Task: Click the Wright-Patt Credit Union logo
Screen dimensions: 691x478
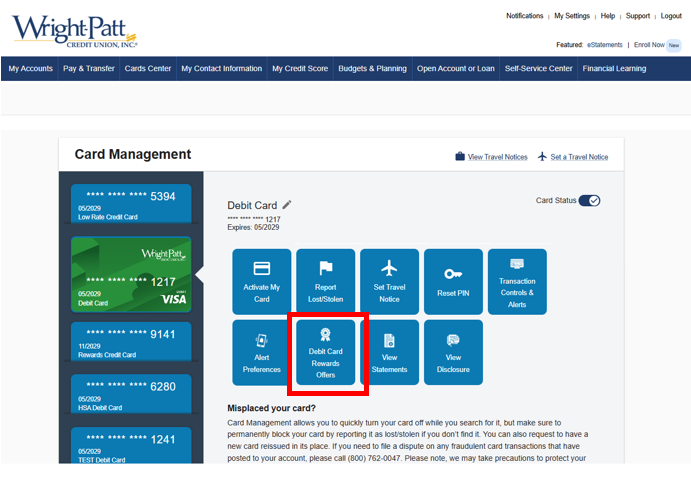Action: (74, 31)
